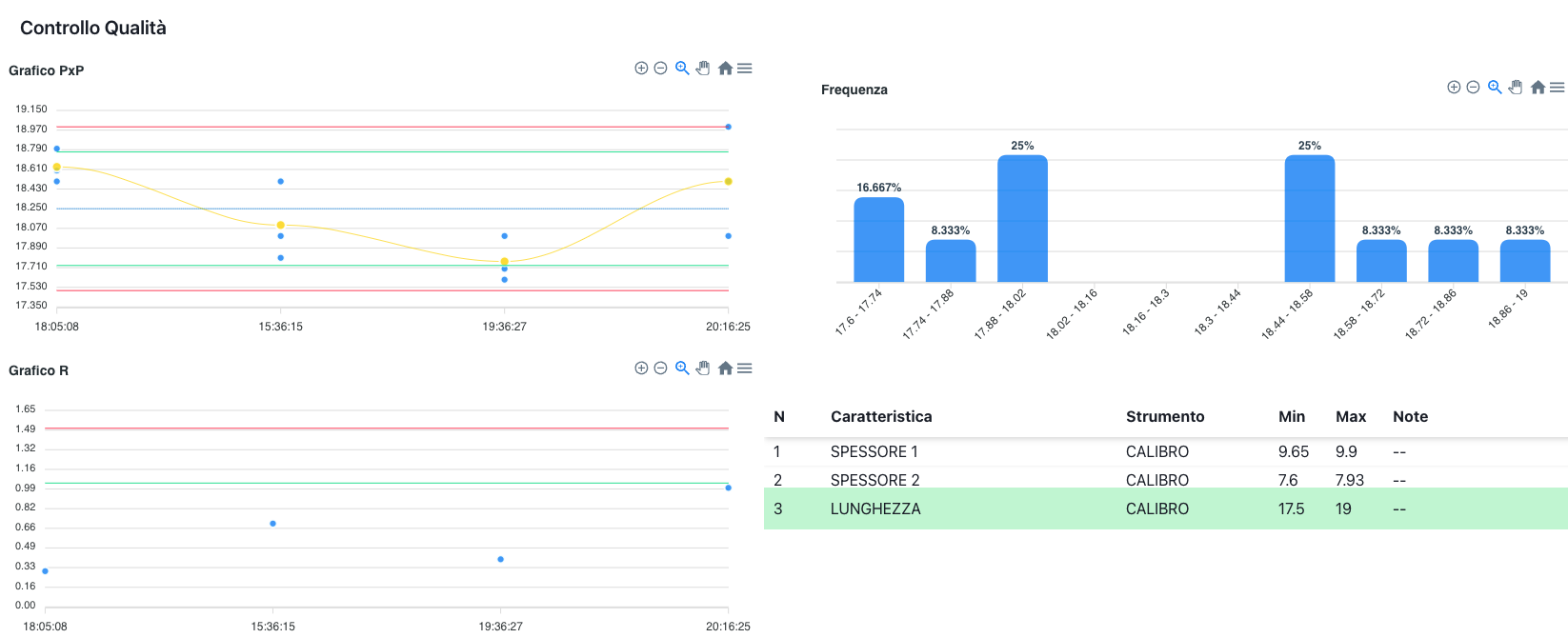Image resolution: width=1568 pixels, height=638 pixels.
Task: Enable the pan hand tool for Frequenza
Action: (x=1516, y=88)
